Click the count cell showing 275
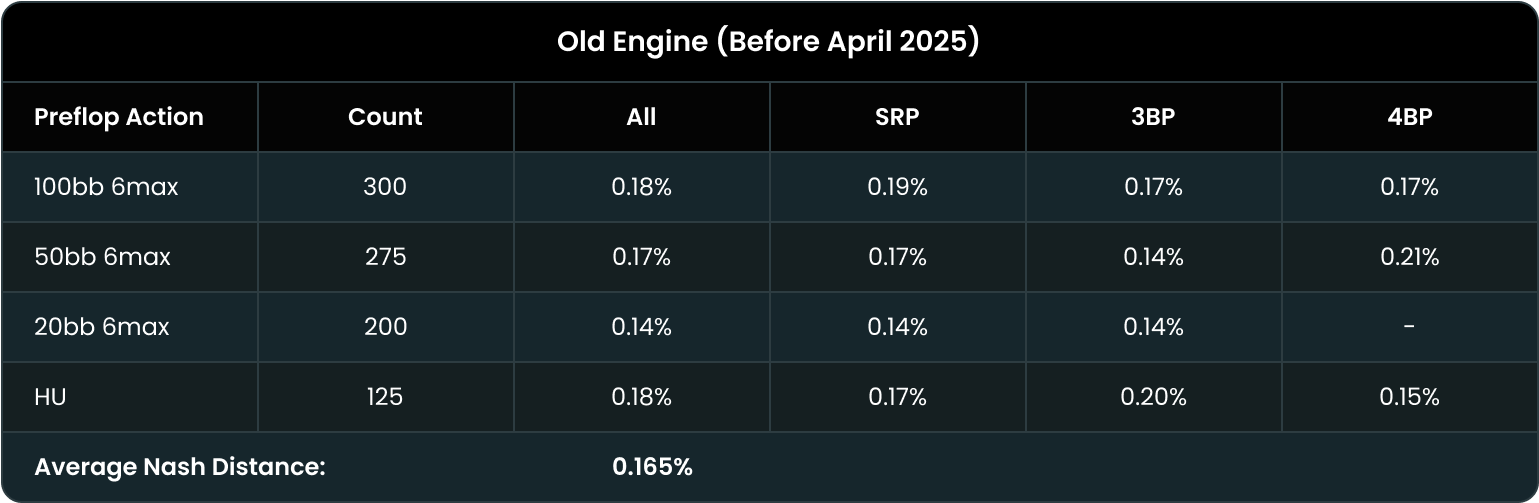The image size is (1539, 503). tap(385, 257)
